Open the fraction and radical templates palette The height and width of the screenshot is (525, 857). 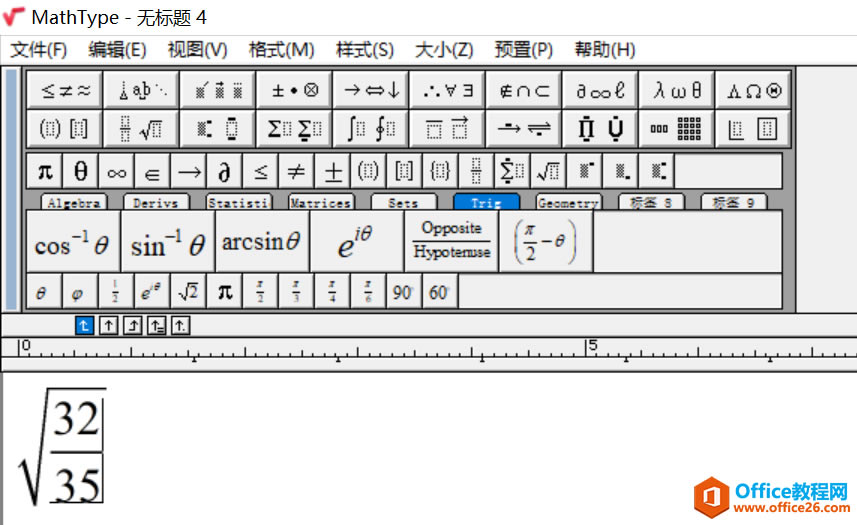(x=141, y=129)
